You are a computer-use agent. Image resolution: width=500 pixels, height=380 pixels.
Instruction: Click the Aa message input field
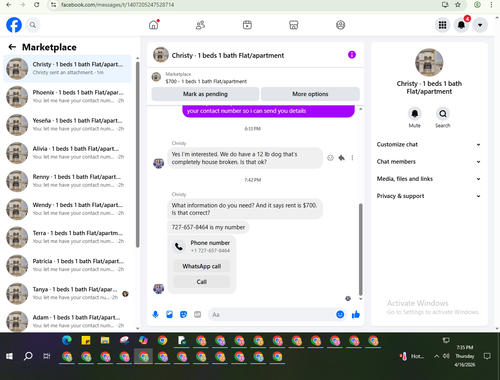pyautogui.click(x=272, y=315)
